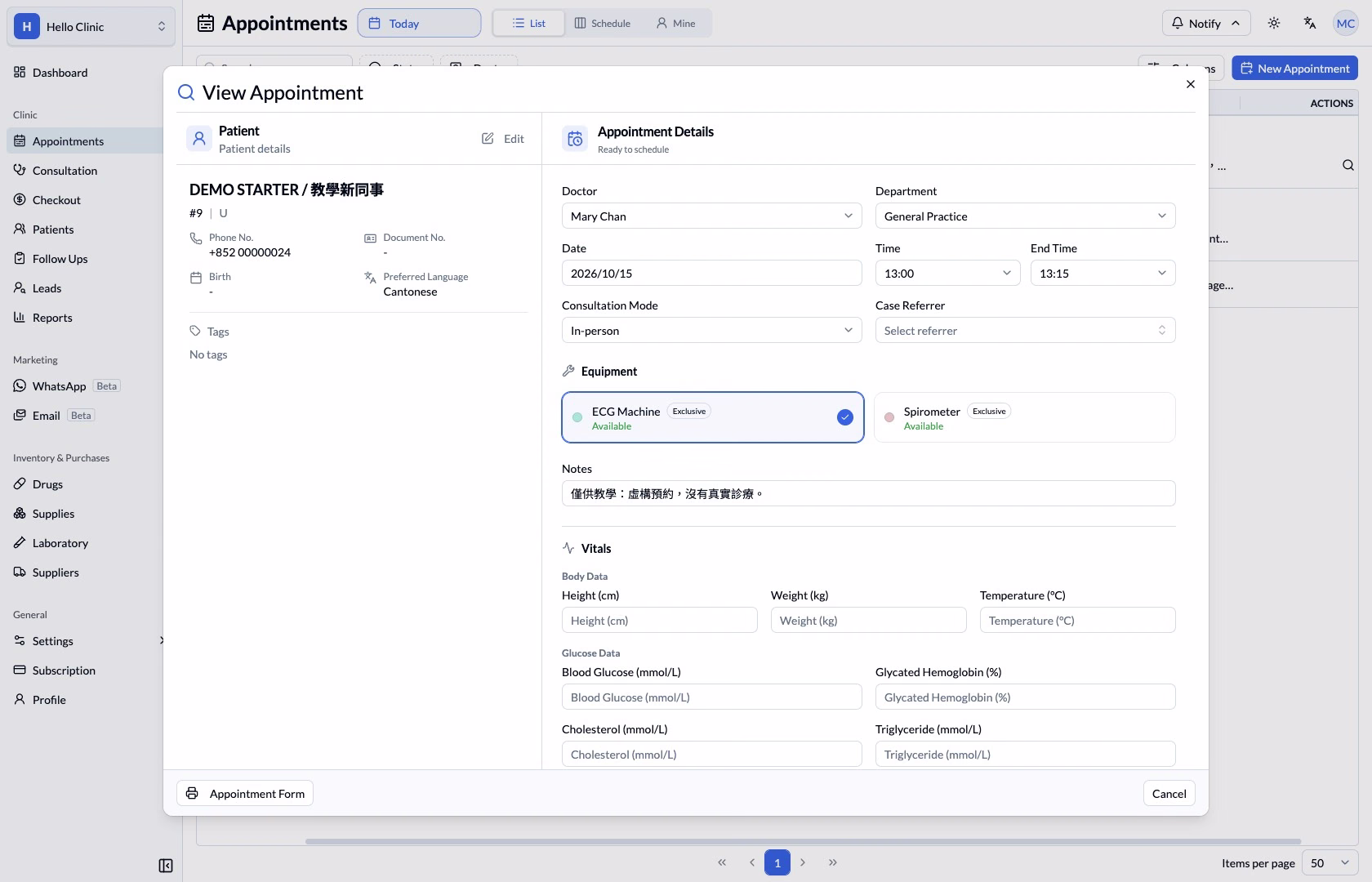Click the Date field showing 2026/10/15
The image size is (1372, 882).
click(711, 273)
